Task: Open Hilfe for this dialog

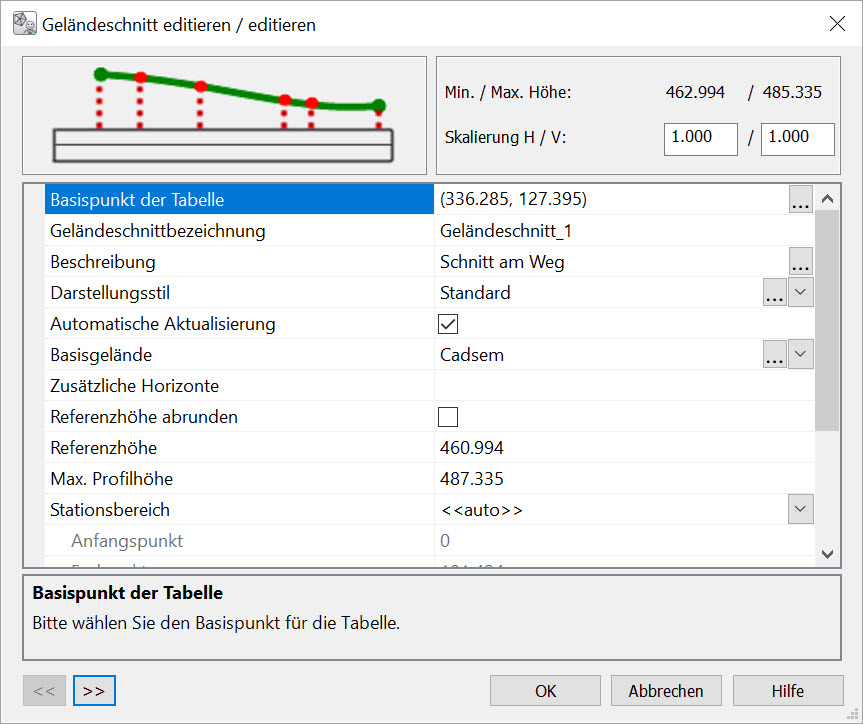Action: pyautogui.click(x=787, y=691)
